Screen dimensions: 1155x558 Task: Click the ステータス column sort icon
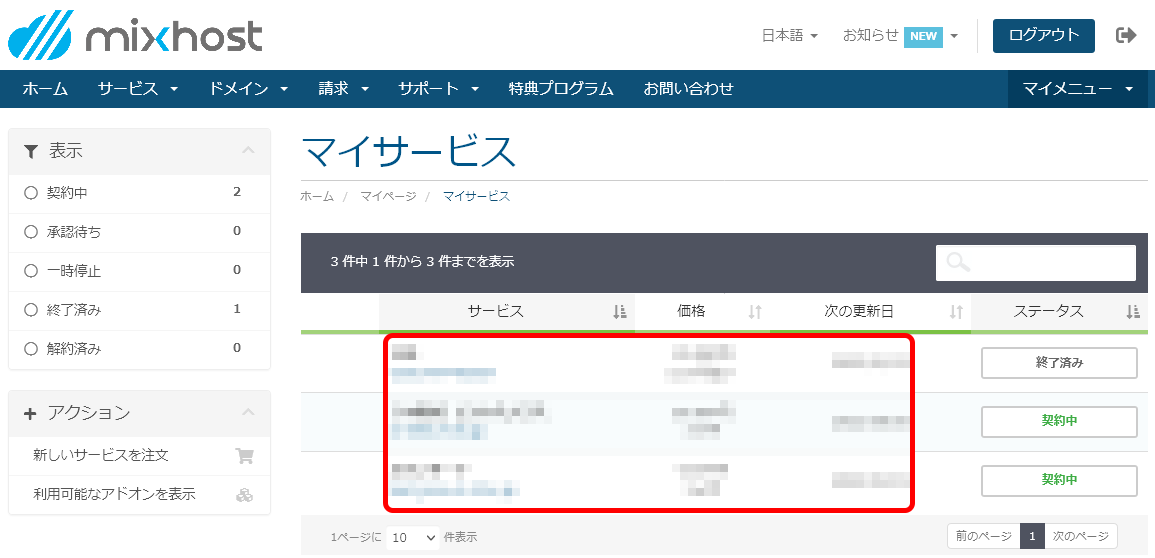[x=1132, y=312]
